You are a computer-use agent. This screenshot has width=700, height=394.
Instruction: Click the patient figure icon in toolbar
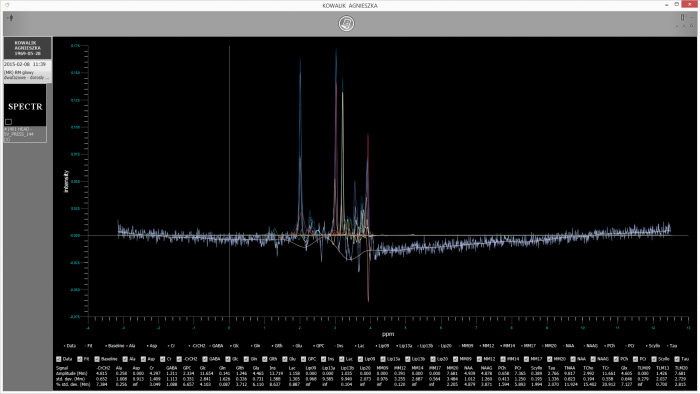click(x=11, y=18)
